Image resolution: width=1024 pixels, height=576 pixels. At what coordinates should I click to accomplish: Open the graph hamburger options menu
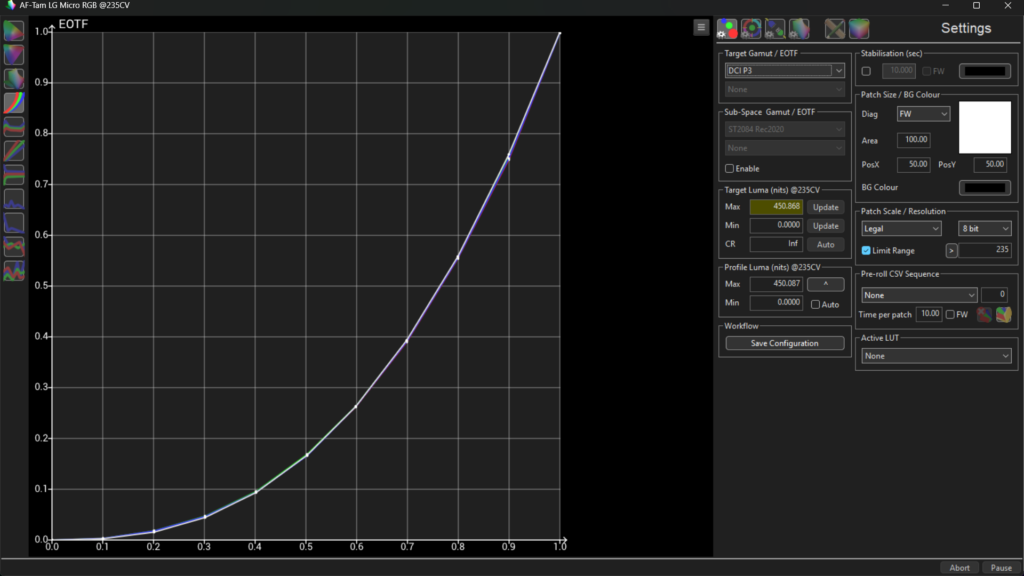701,27
